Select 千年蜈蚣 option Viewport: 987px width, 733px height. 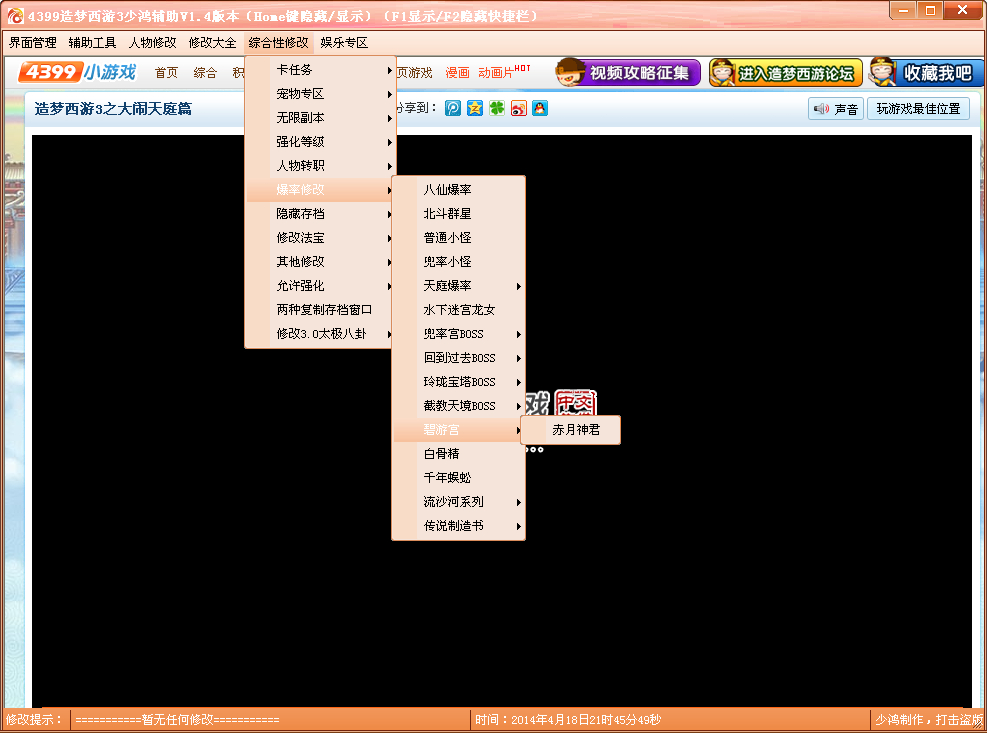click(458, 477)
